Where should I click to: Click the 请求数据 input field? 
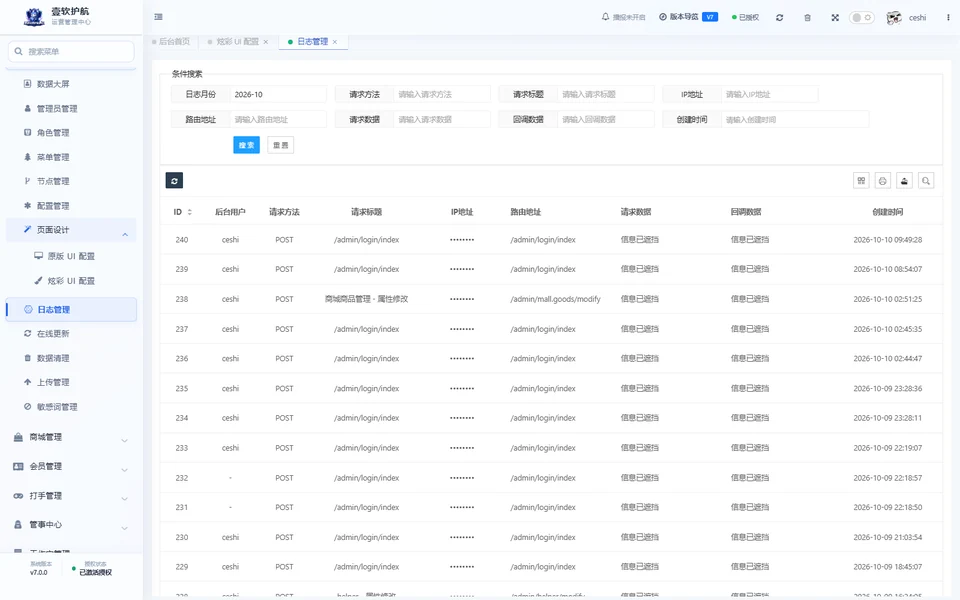pyautogui.click(x=441, y=119)
